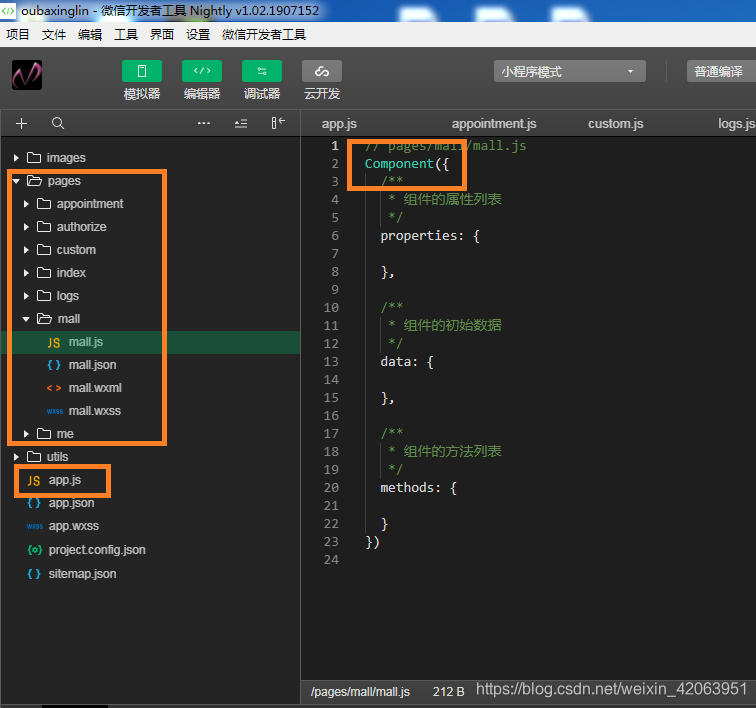Select the authorize folder icon
Screen dimensions: 756x708
44,226
